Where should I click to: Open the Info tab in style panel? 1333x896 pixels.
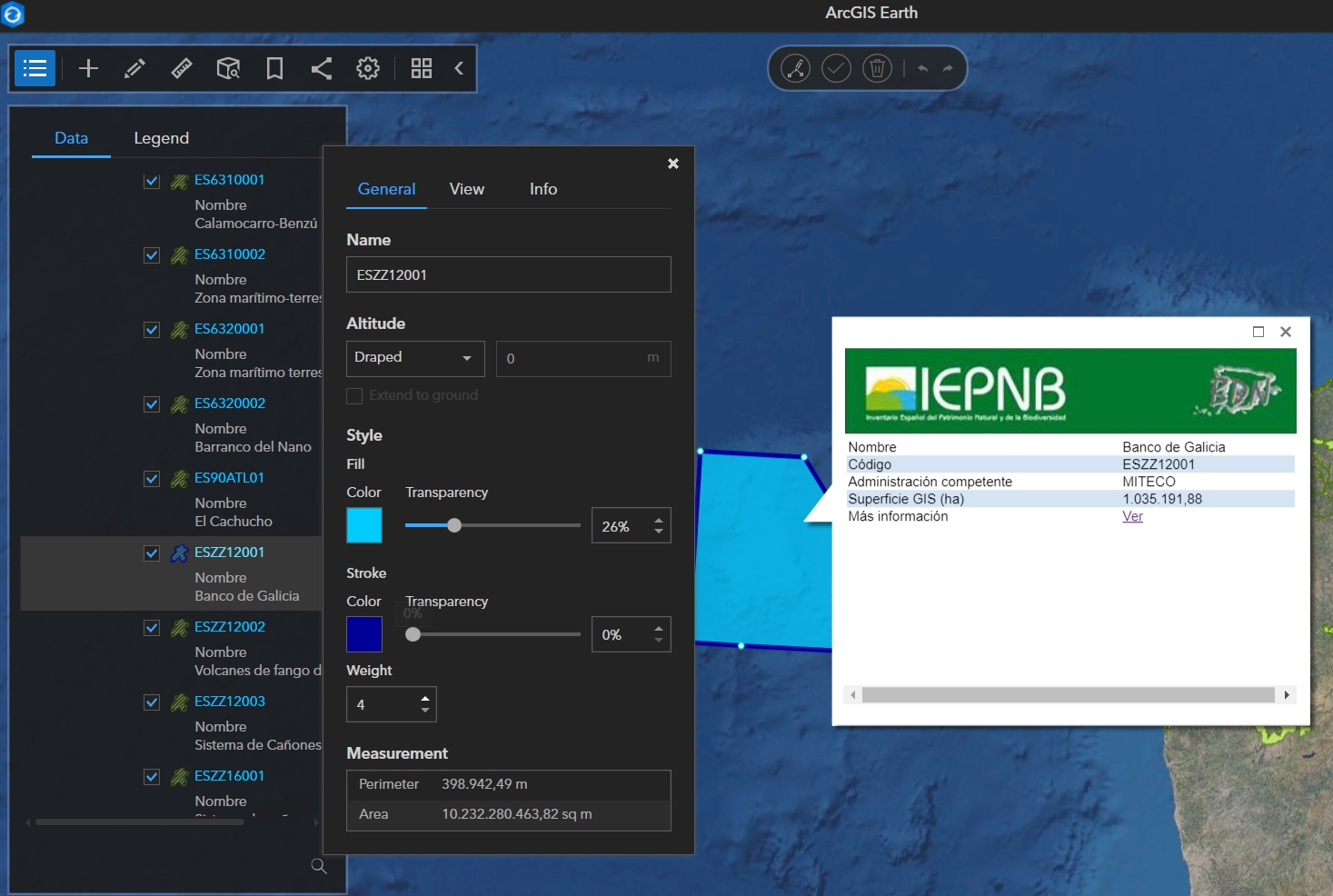pos(542,189)
